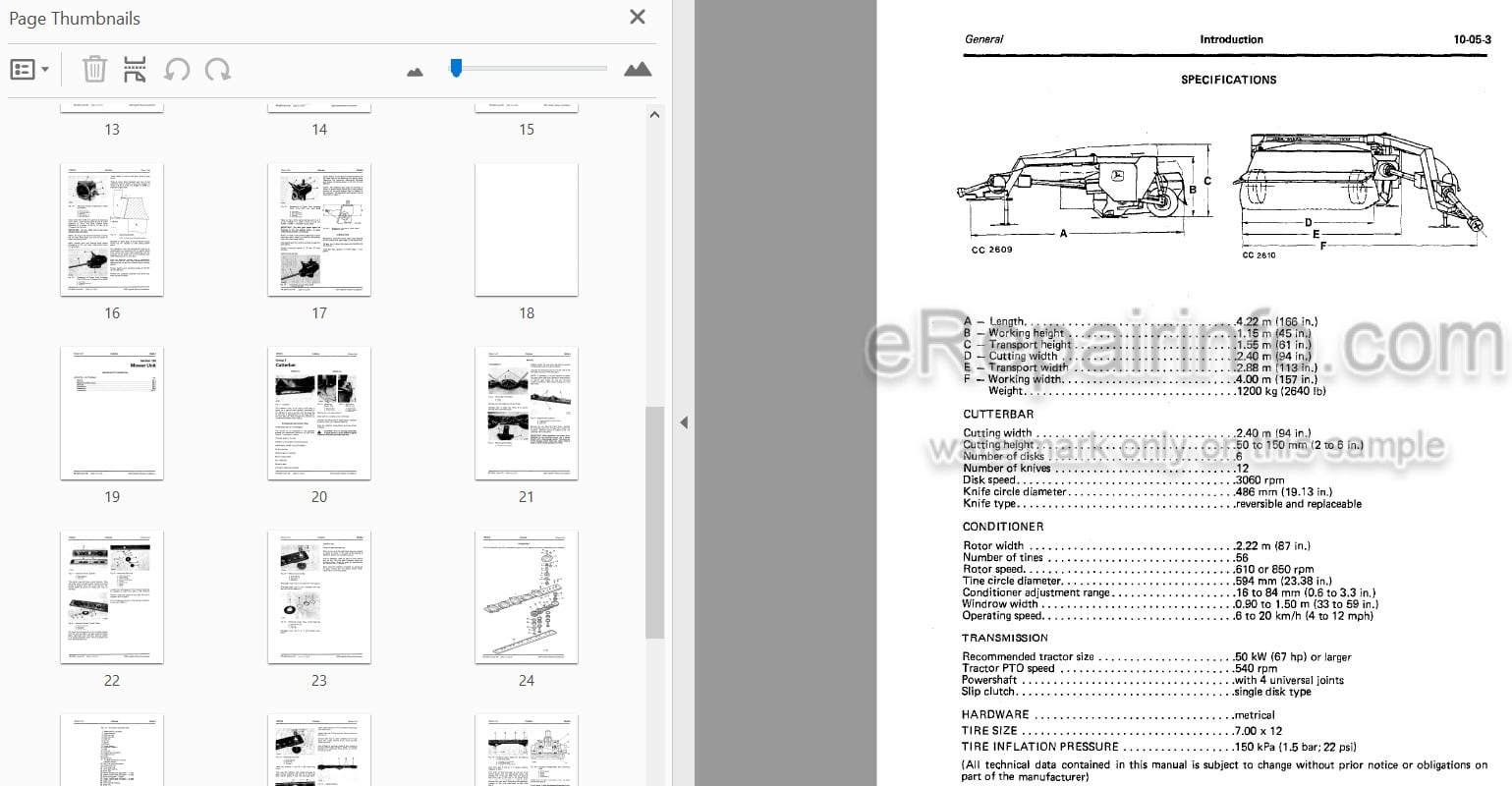The height and width of the screenshot is (786, 1512).
Task: Select page 21 thumbnail
Action: pos(527,413)
